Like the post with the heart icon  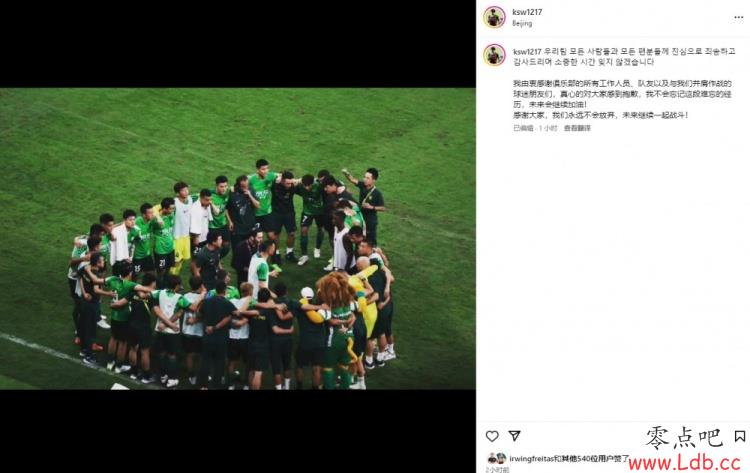click(x=492, y=436)
